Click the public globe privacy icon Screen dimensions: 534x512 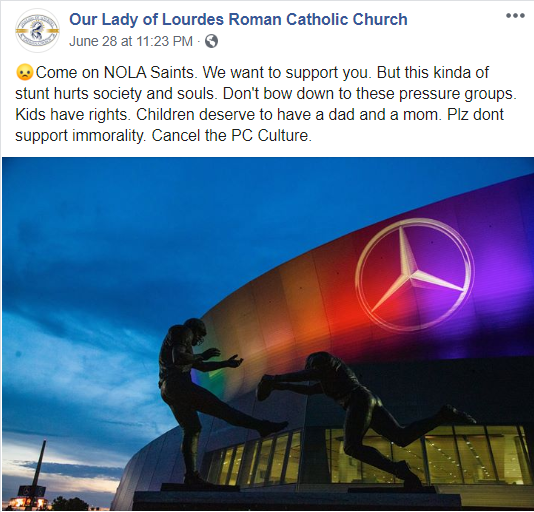[211, 42]
